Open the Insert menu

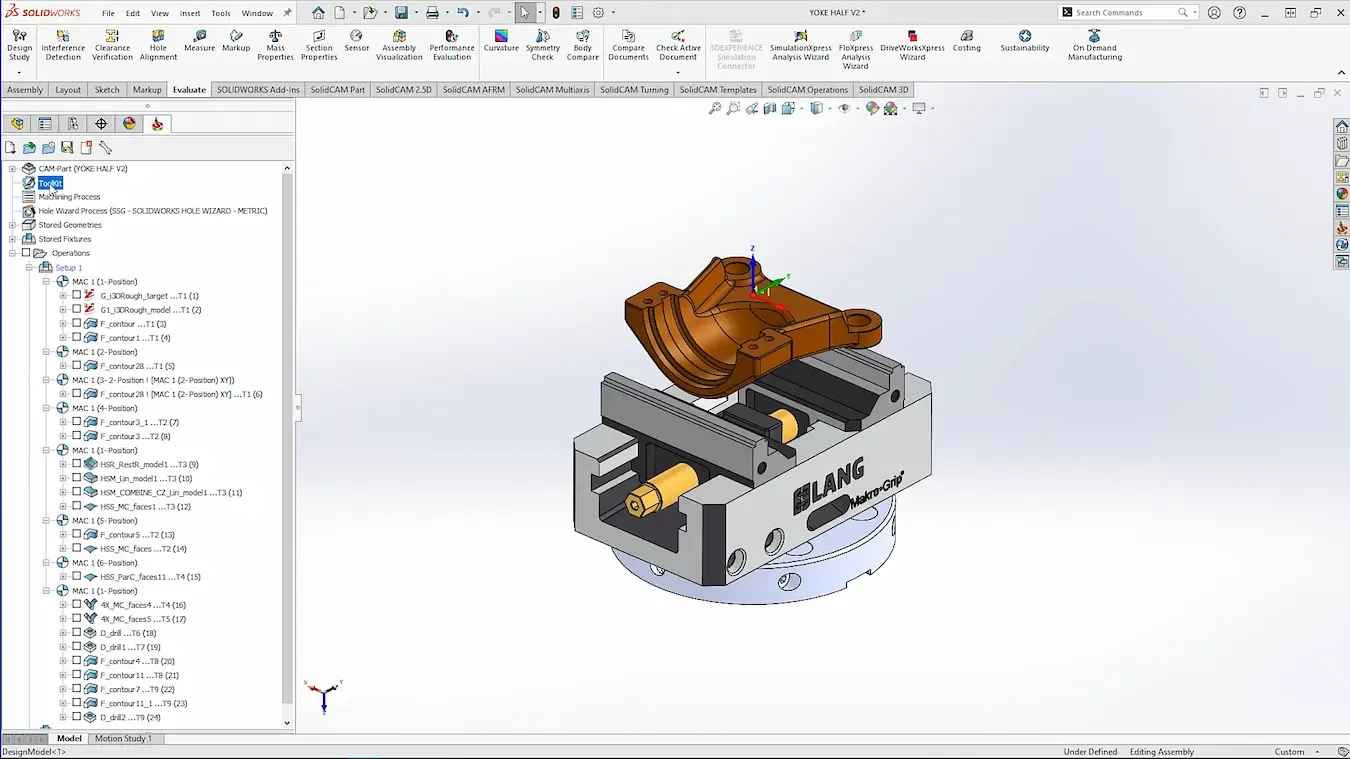(x=189, y=13)
